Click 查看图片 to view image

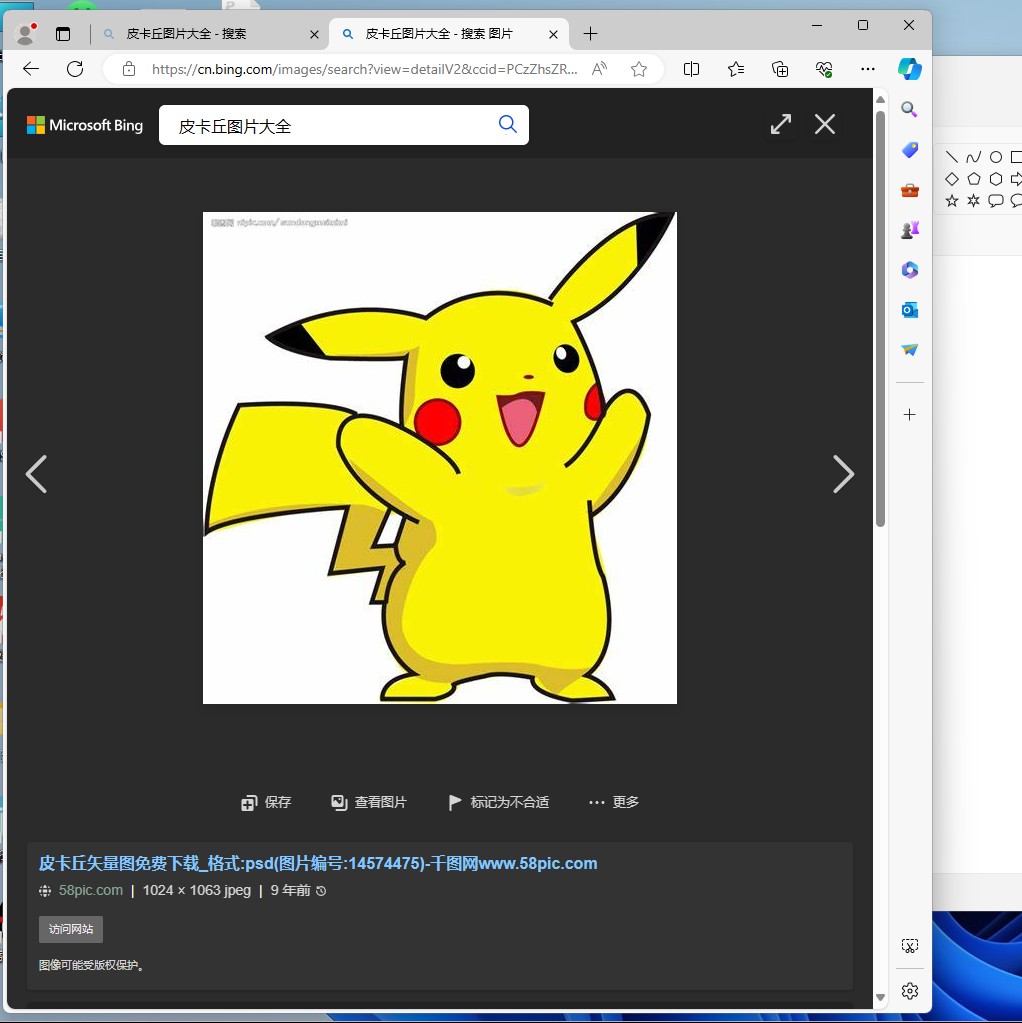point(369,802)
